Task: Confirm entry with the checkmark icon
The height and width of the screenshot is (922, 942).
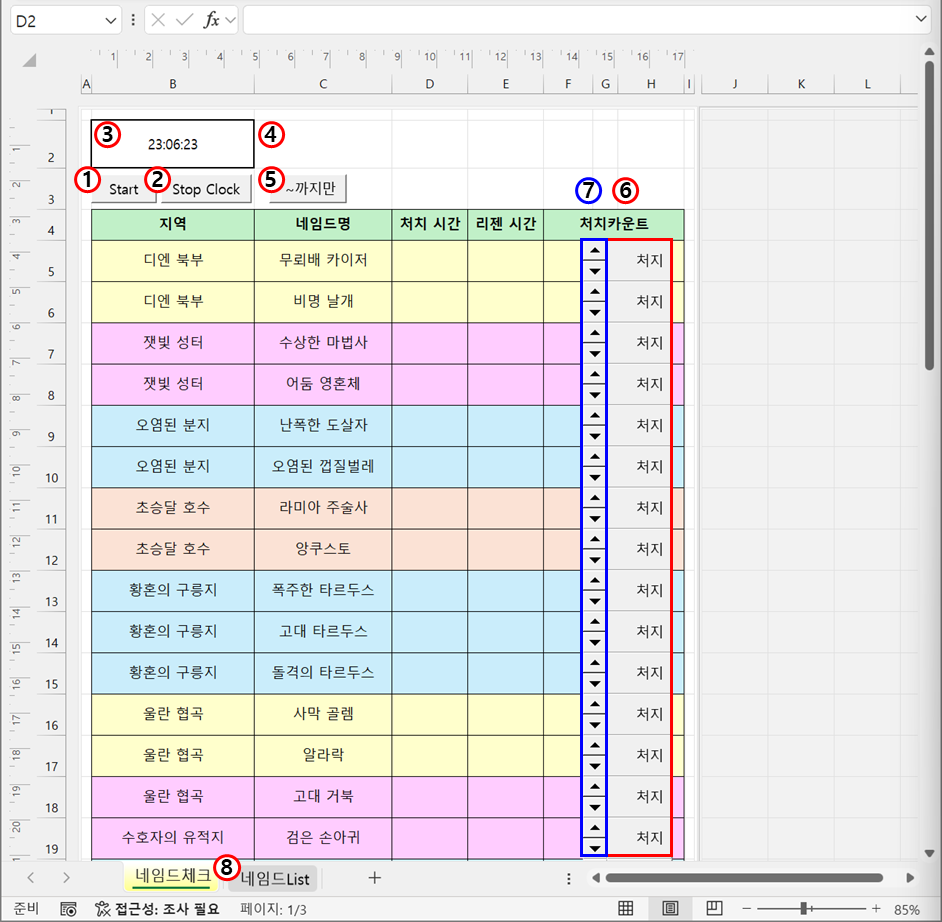Action: tap(184, 20)
